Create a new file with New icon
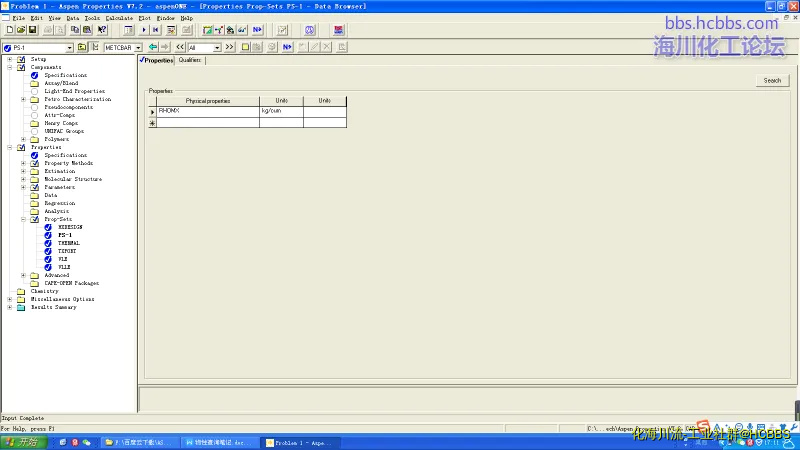This screenshot has width=800, height=450. (10, 30)
